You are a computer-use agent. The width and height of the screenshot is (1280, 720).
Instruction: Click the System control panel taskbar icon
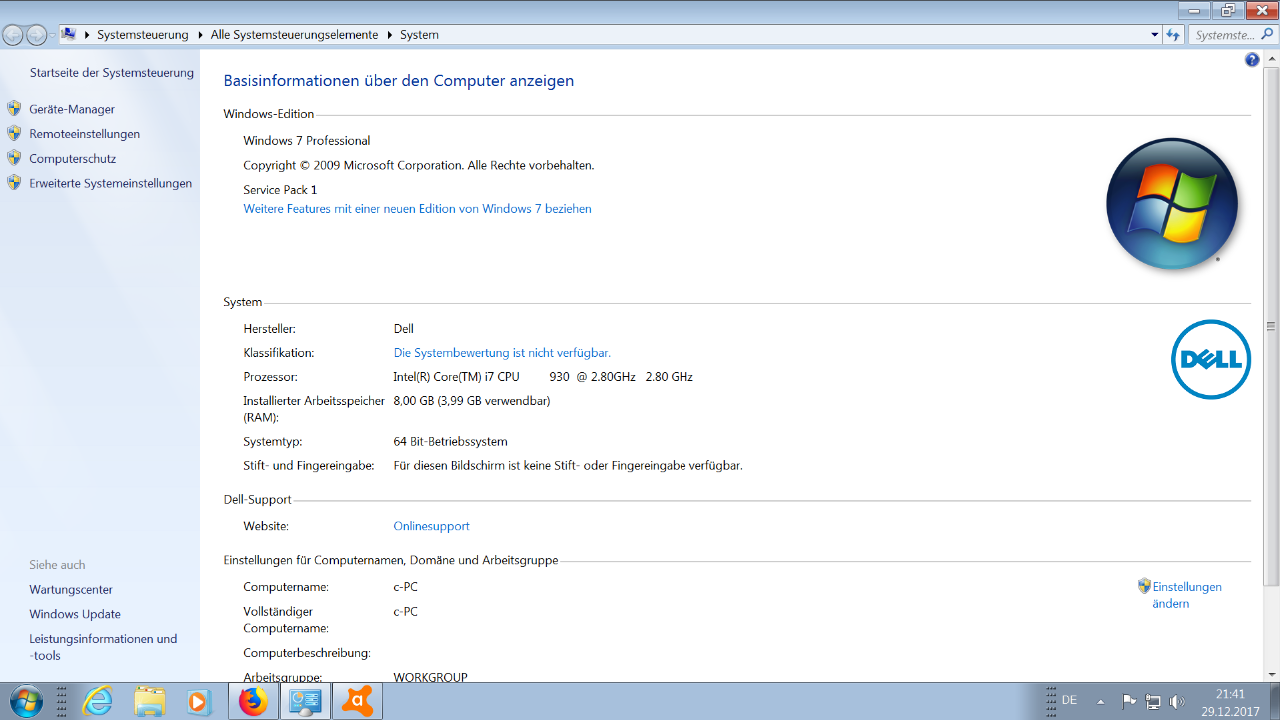[304, 701]
